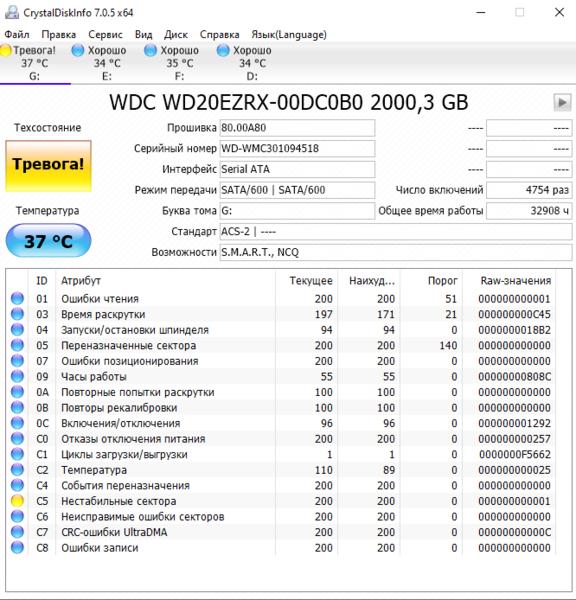This screenshot has height=600, width=576.
Task: Click the status icon for Отказы отключения питания
Action: pyautogui.click(x=17, y=439)
